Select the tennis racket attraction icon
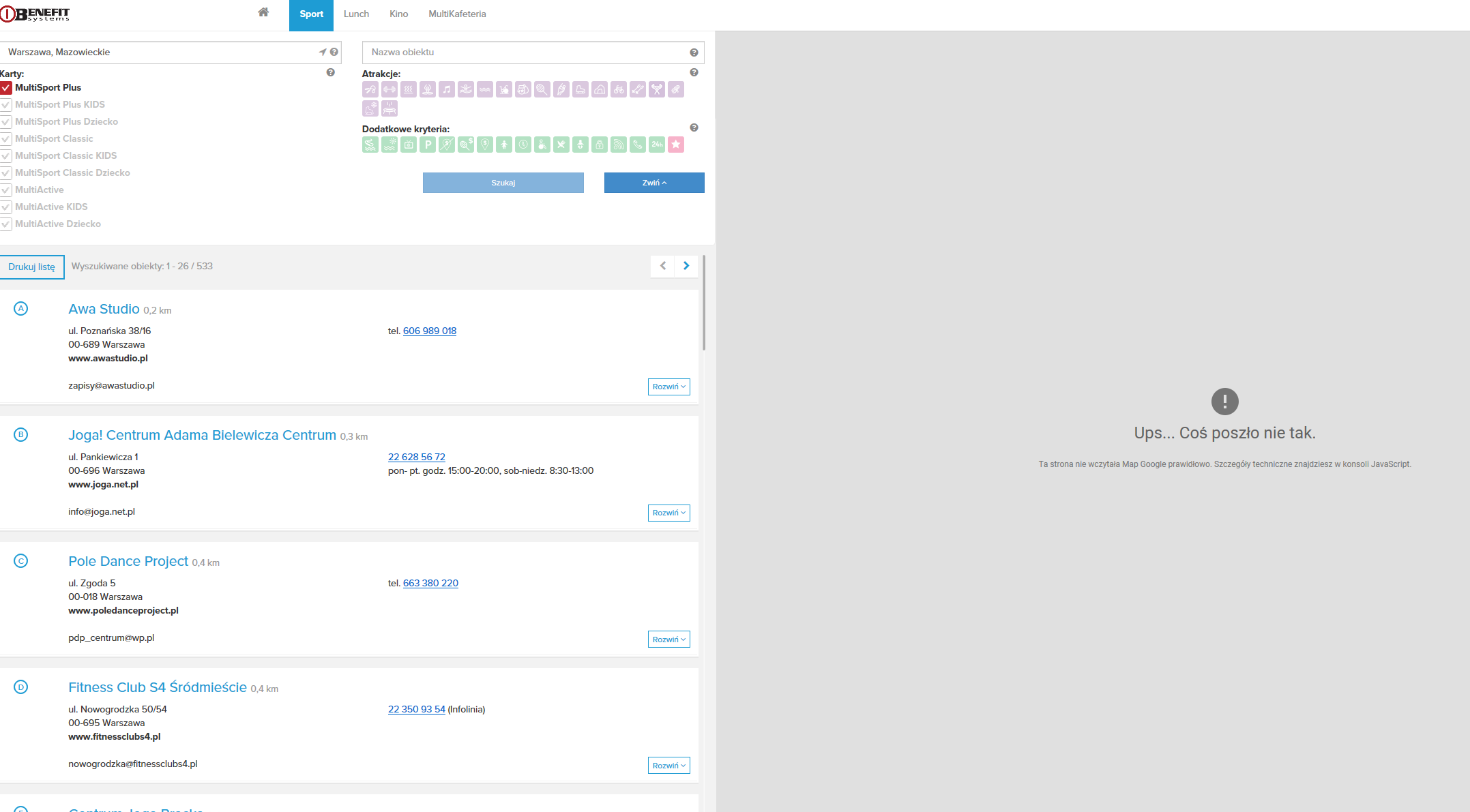The width and height of the screenshot is (1470, 812). click(542, 89)
